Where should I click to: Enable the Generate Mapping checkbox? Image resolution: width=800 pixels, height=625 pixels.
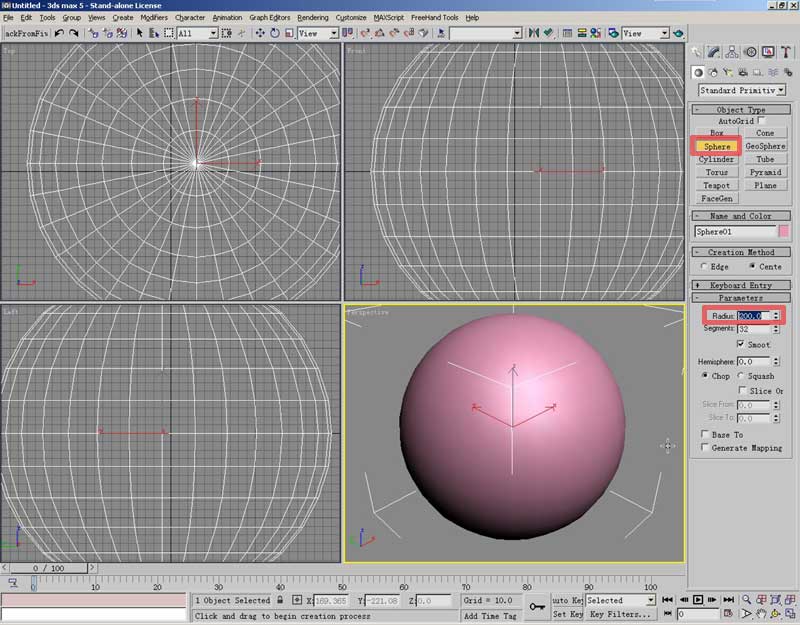coord(704,448)
